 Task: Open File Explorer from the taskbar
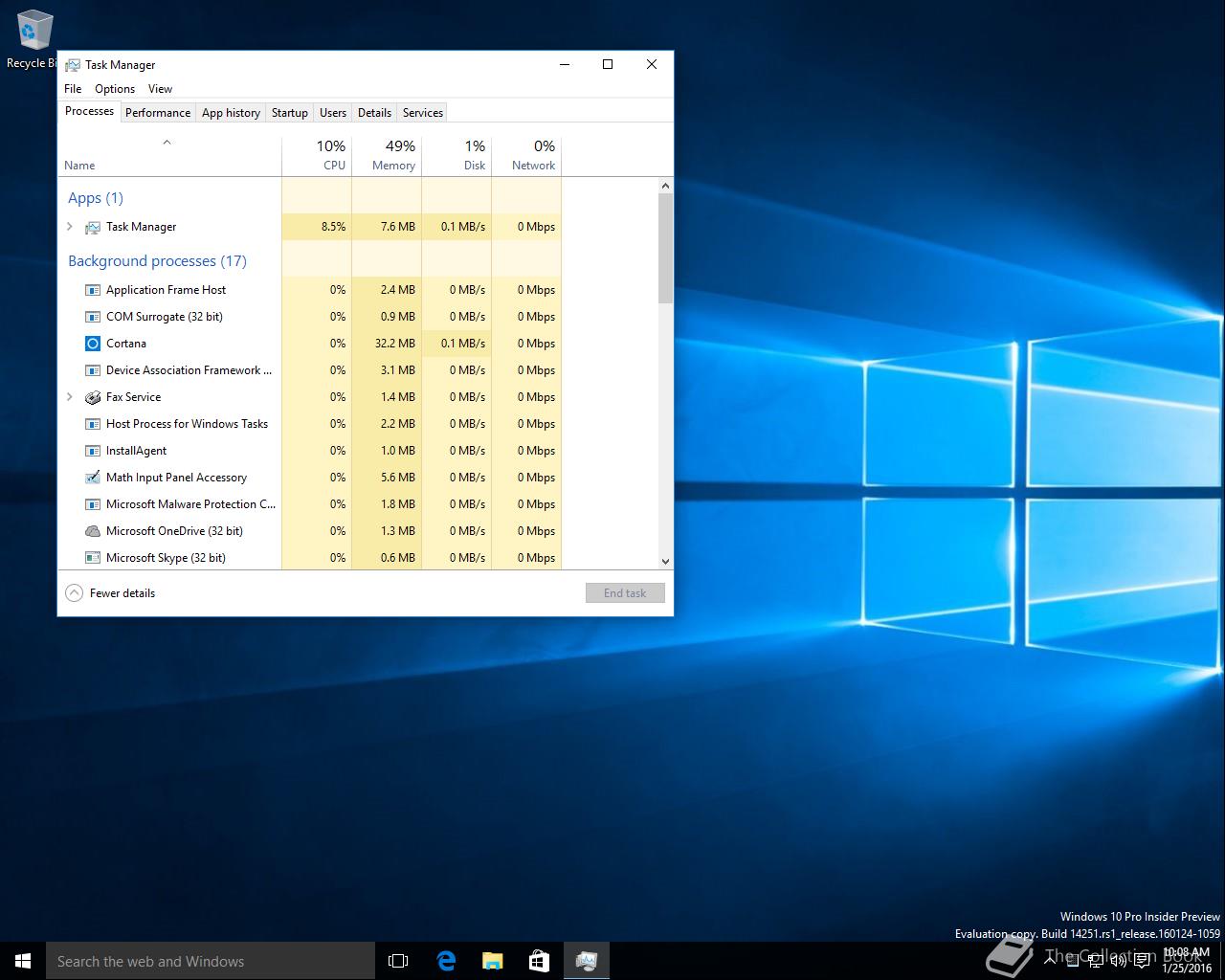coord(493,961)
